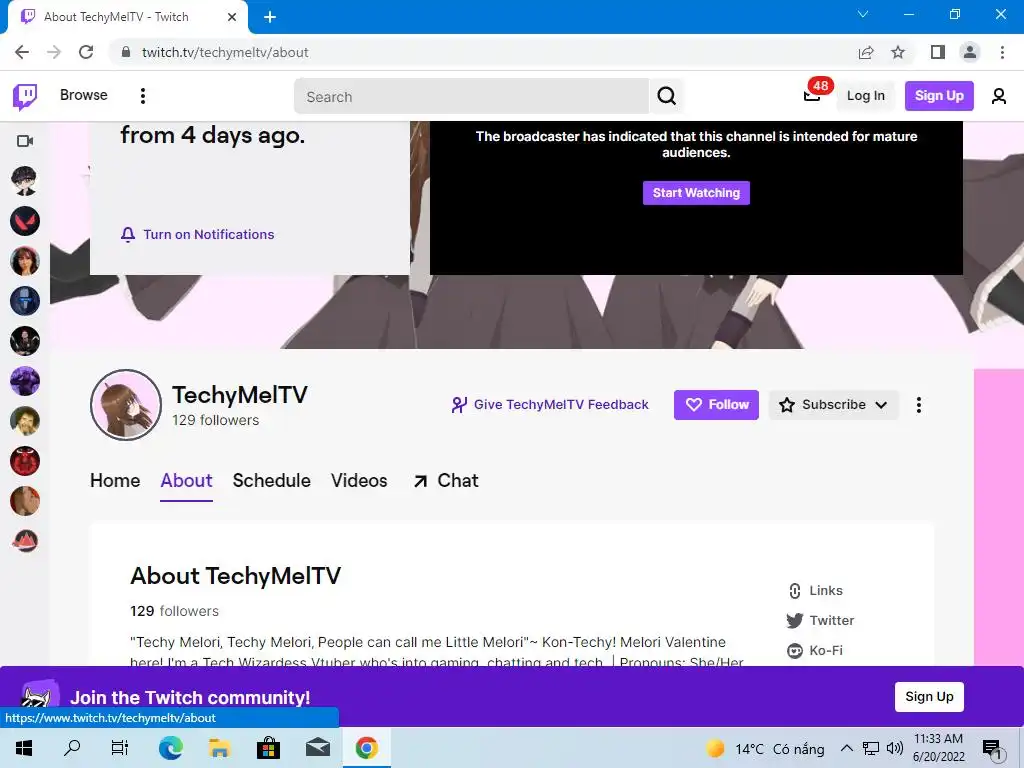Open the user profile icon menu
The height and width of the screenshot is (768, 1024).
point(999,96)
